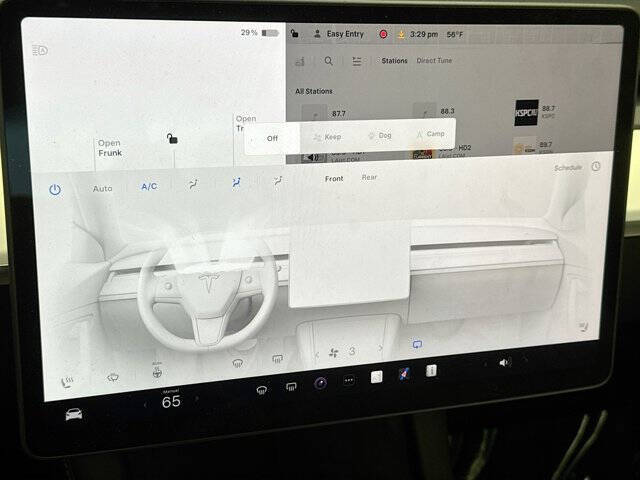Switch to the Rear climate tab

coord(369,177)
